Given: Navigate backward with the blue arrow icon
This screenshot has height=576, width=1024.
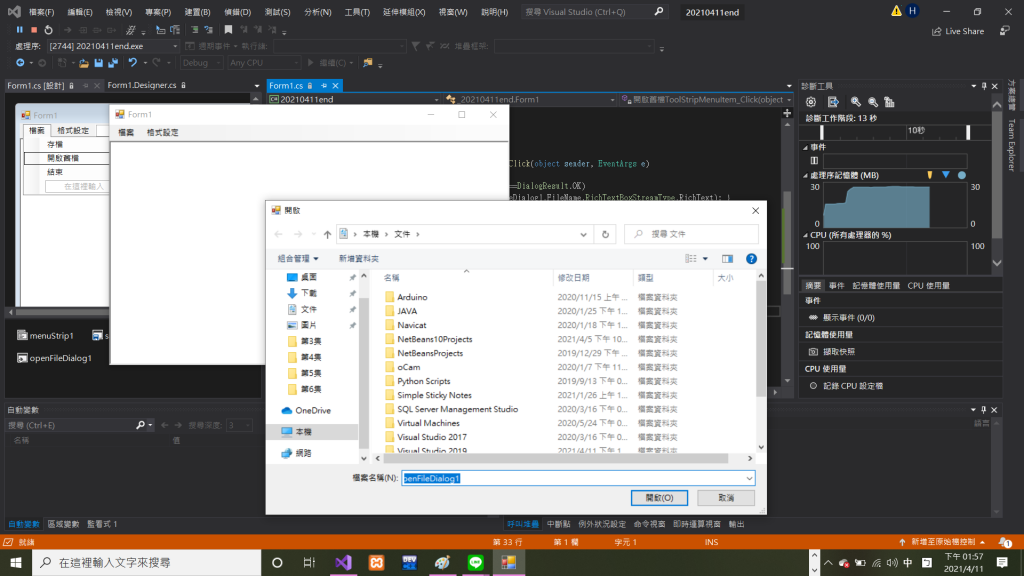Looking at the screenshot, I should [20, 63].
